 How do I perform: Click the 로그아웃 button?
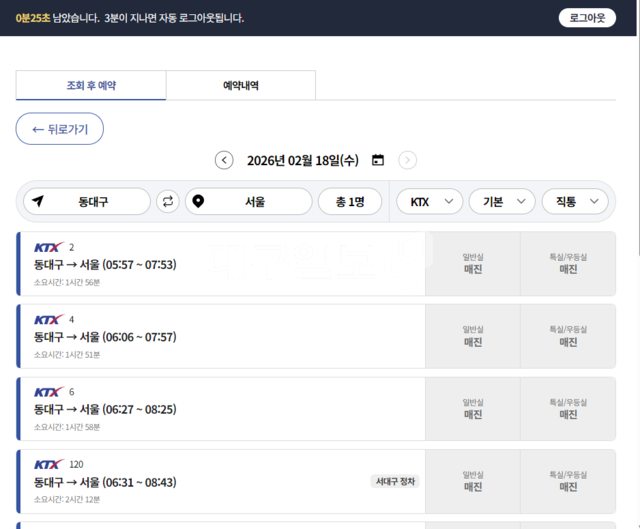coord(587,18)
